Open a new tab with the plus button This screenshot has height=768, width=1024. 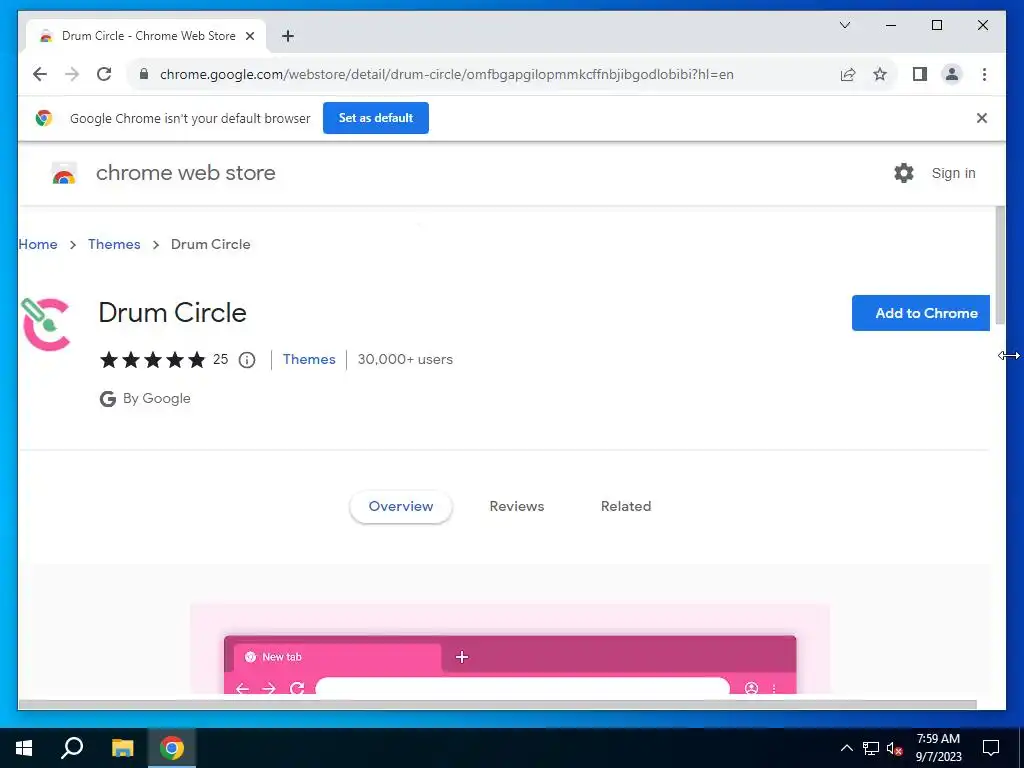point(288,36)
